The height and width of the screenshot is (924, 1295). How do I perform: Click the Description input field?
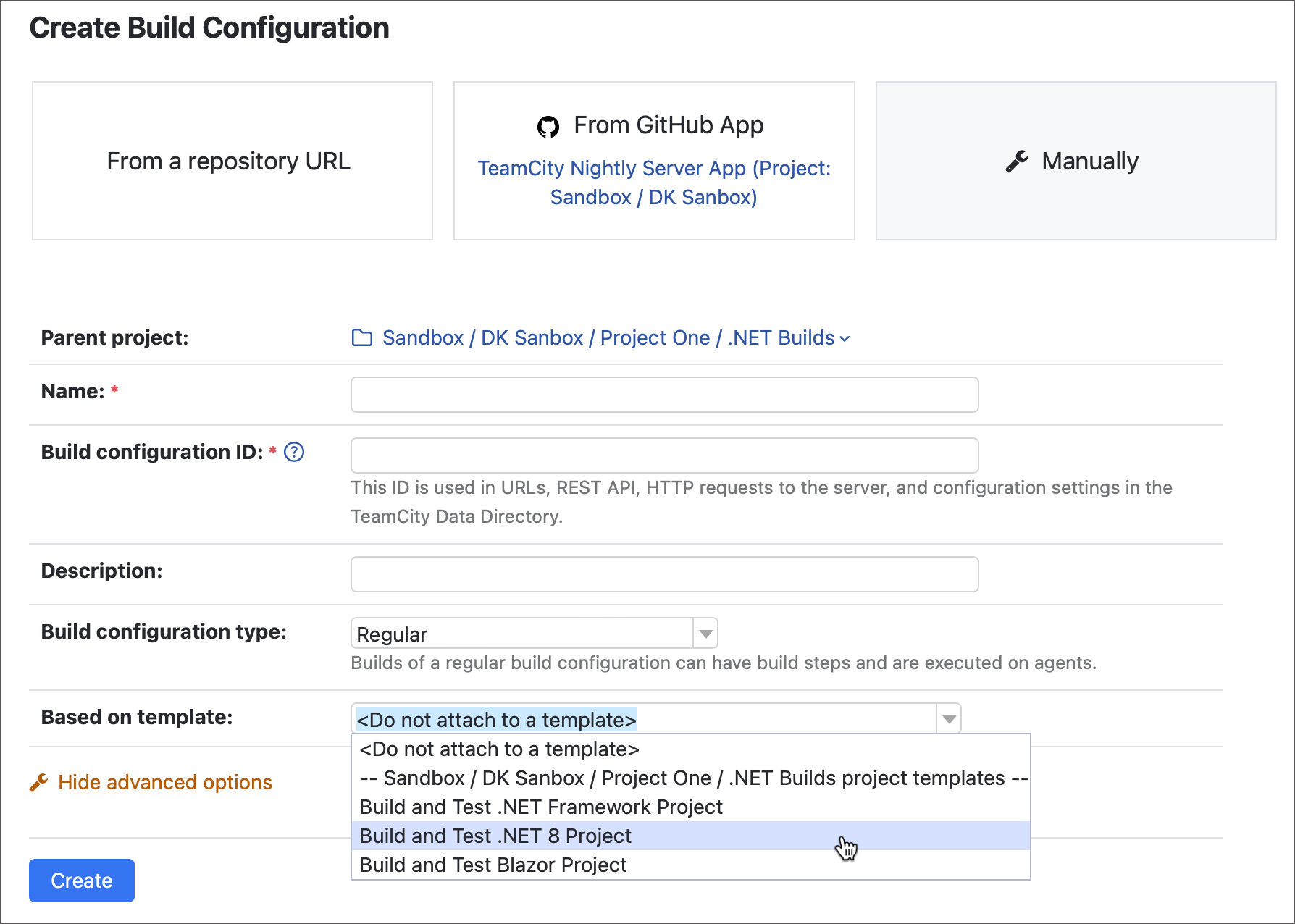click(663, 574)
